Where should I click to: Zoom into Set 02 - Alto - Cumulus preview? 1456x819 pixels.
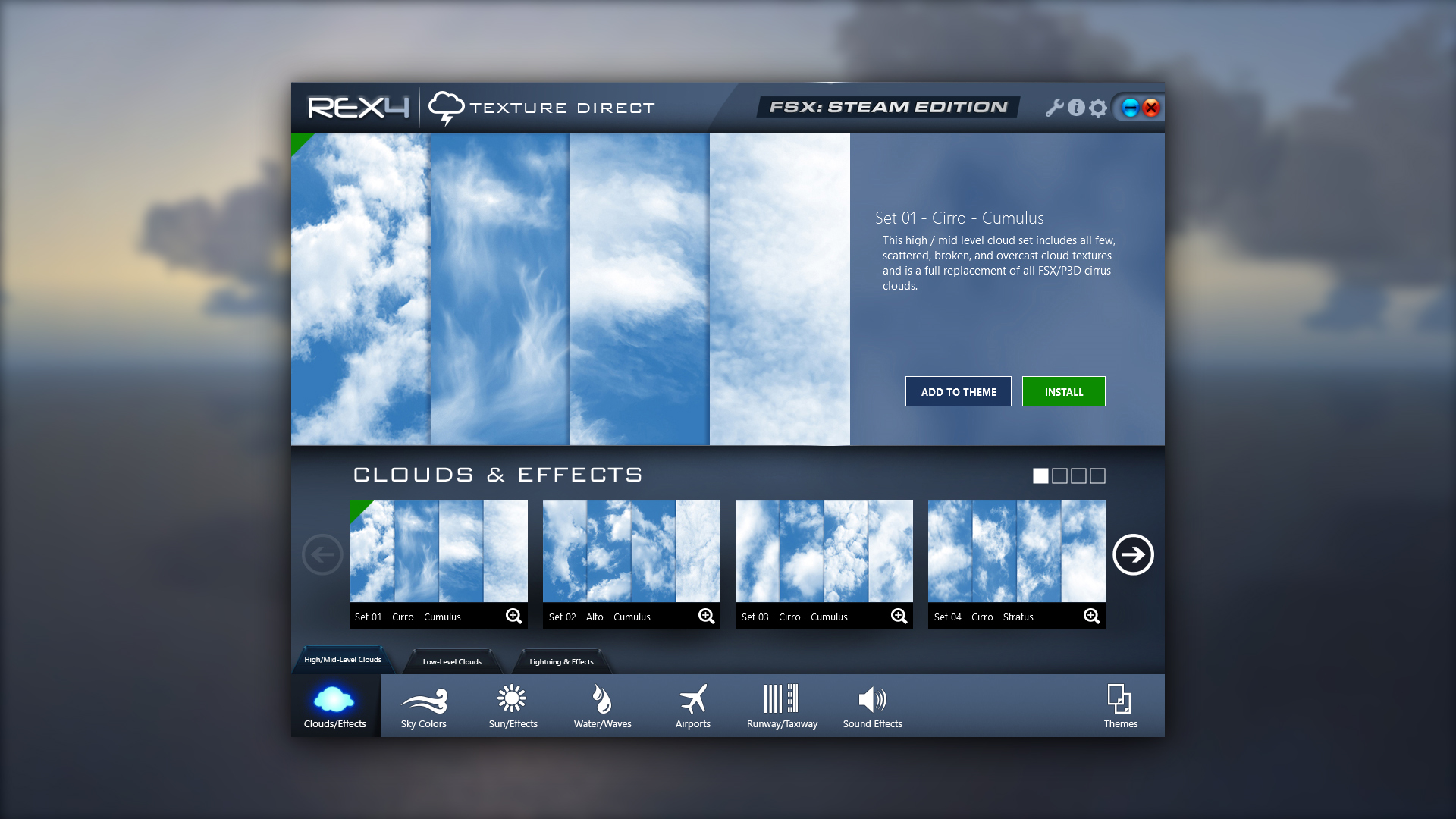pos(706,616)
